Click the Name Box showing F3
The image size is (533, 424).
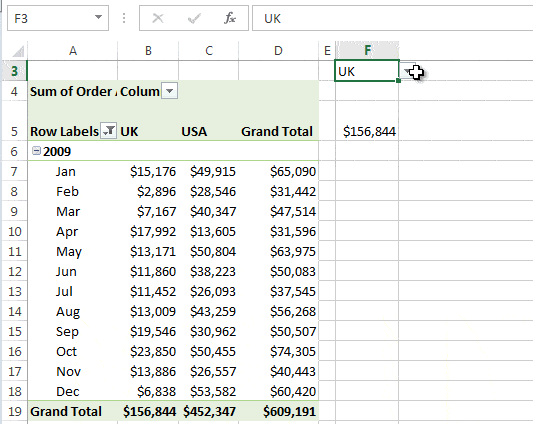coord(58,18)
